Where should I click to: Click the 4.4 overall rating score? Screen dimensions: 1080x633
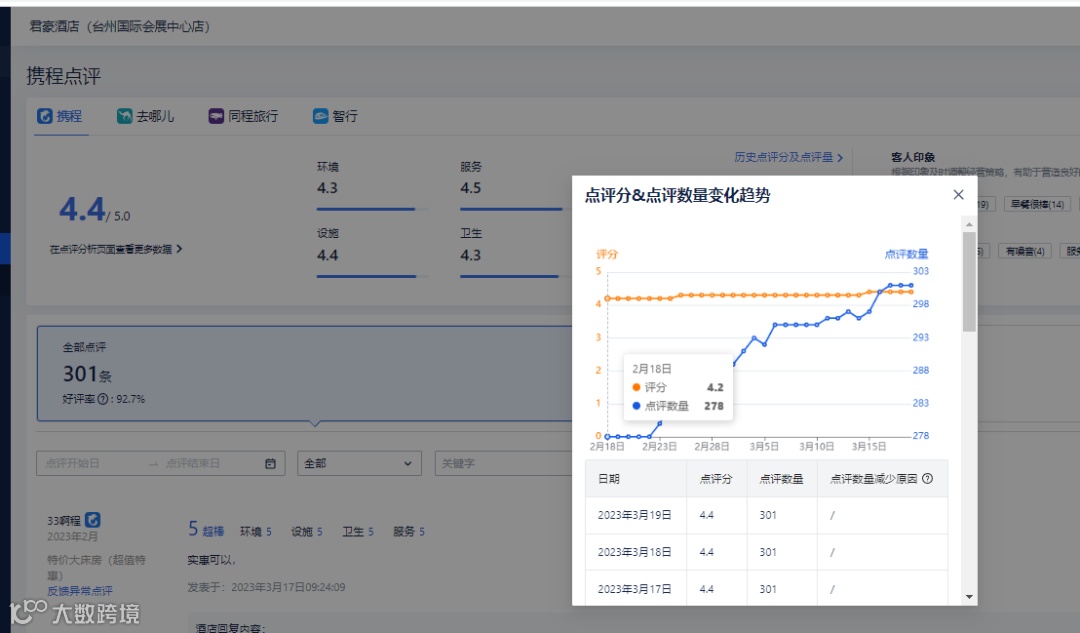[x=82, y=209]
